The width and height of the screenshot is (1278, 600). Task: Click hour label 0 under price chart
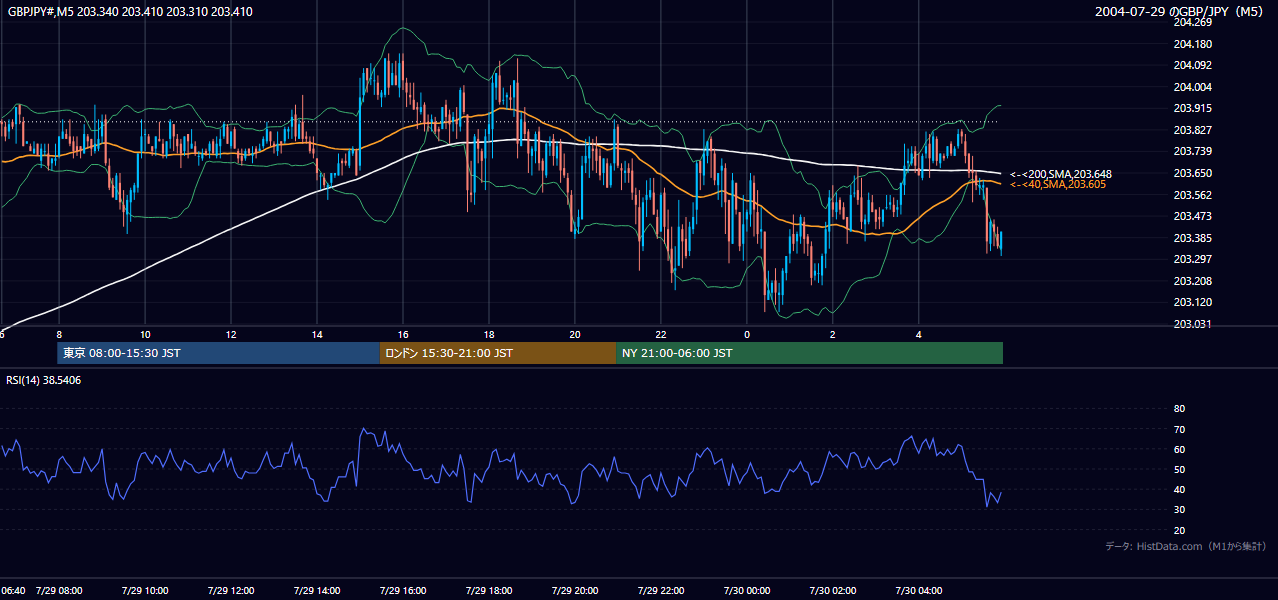click(747, 334)
